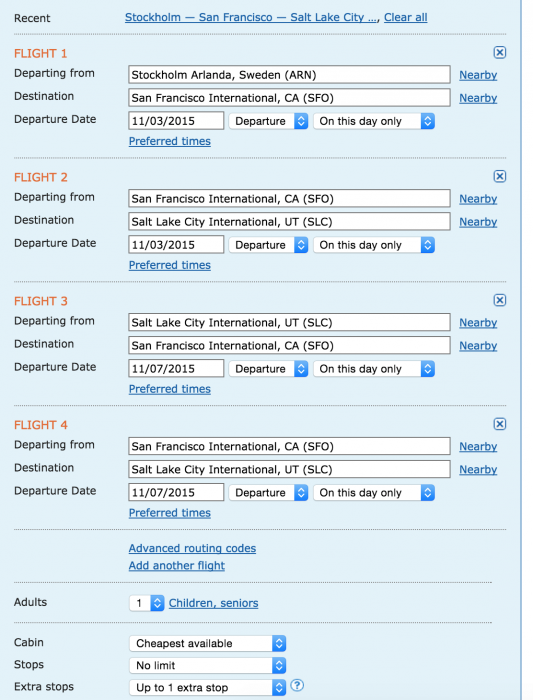Open Advanced routing codes link
The width and height of the screenshot is (533, 700).
[x=192, y=548]
